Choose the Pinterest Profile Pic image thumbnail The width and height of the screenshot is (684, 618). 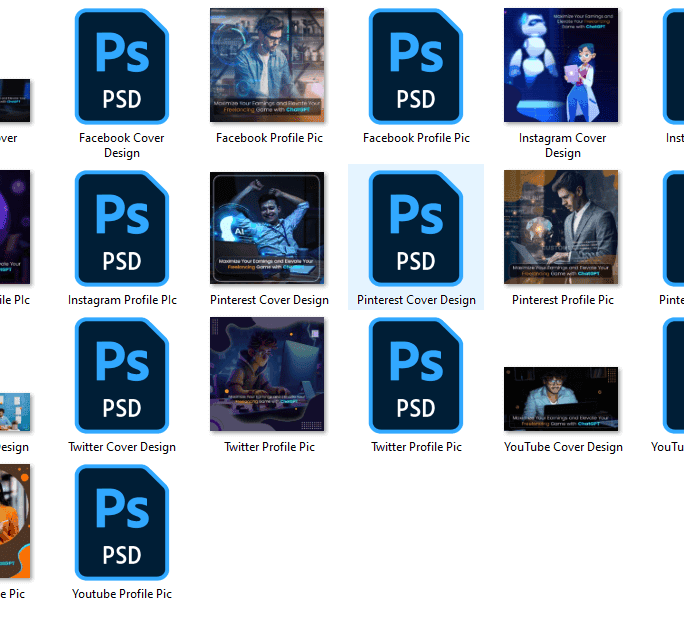(561, 227)
